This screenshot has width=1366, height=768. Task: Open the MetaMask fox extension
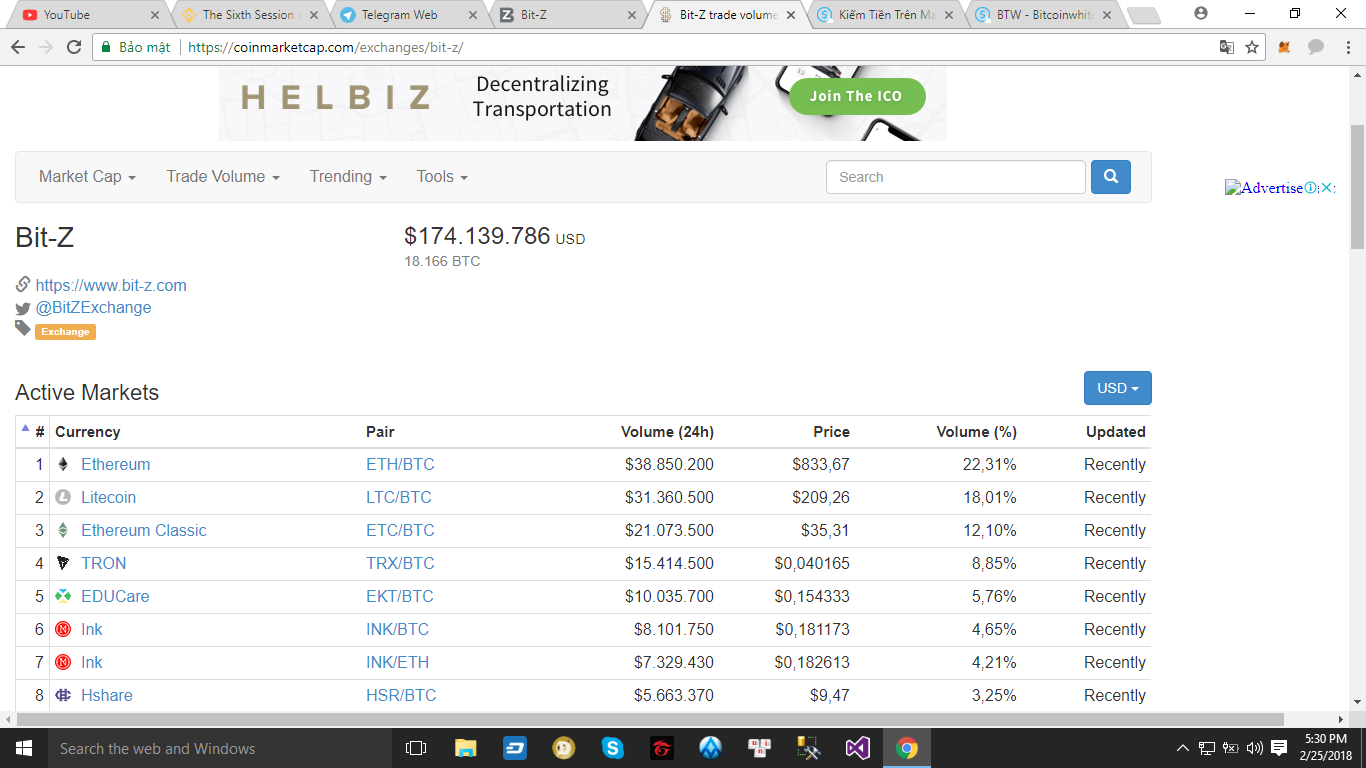click(1285, 47)
